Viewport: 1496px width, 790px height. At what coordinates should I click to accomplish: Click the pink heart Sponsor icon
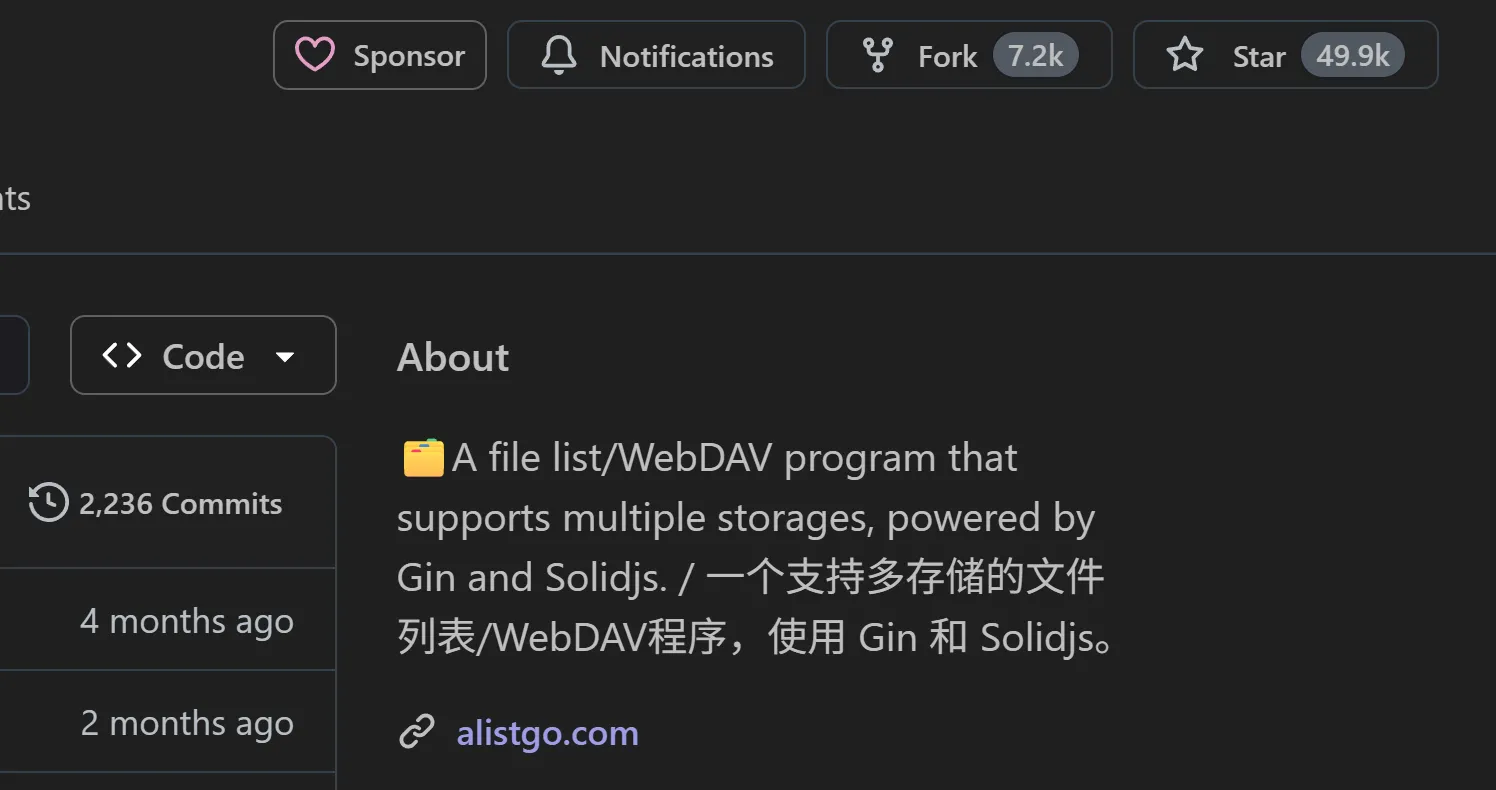314,55
